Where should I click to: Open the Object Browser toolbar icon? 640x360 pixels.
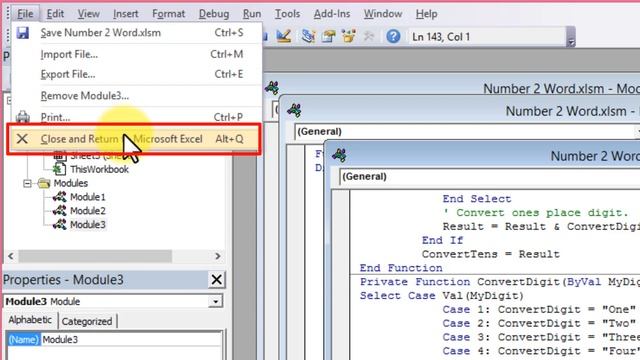coord(349,36)
